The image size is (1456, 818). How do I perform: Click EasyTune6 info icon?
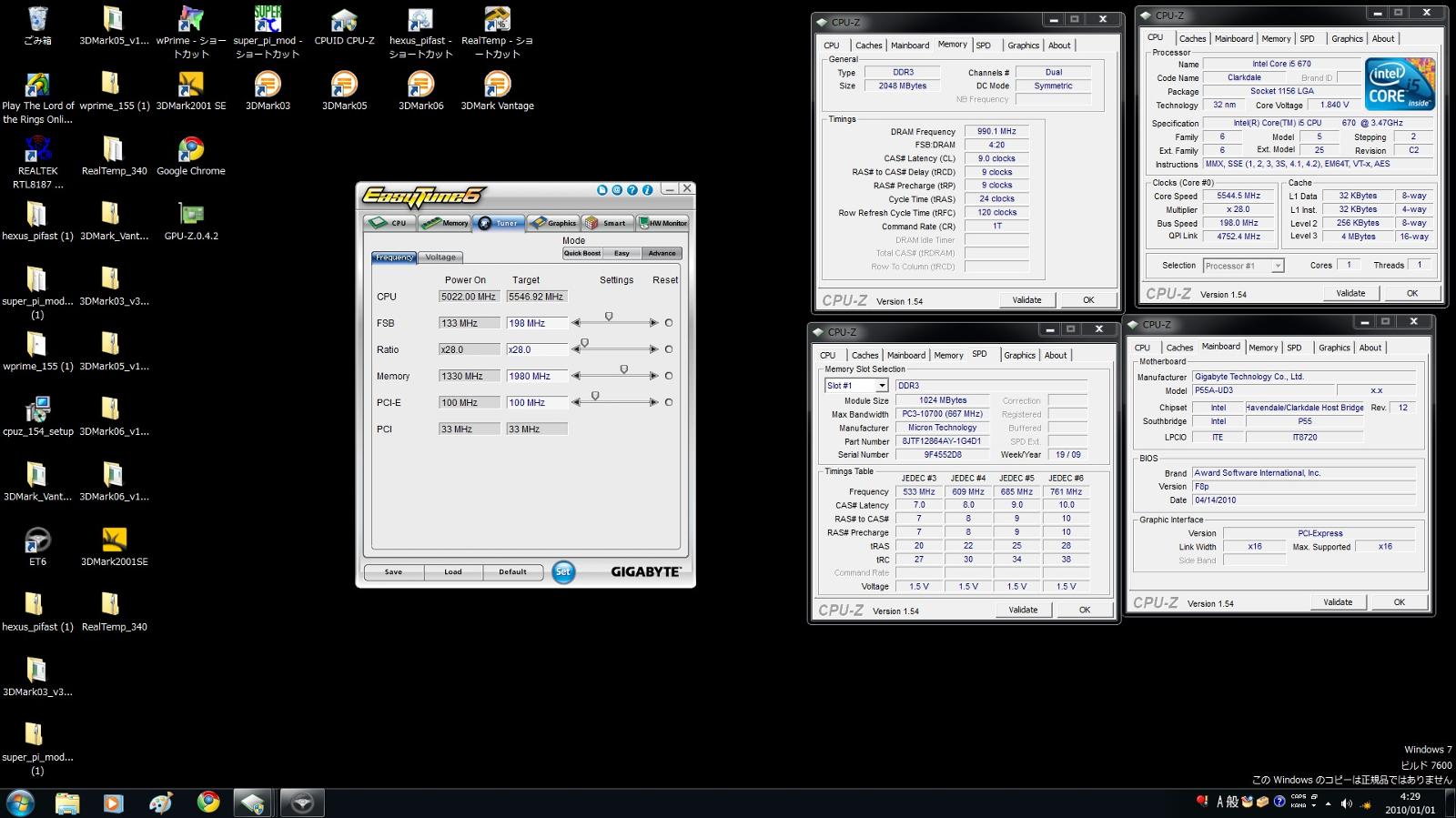pos(647,190)
